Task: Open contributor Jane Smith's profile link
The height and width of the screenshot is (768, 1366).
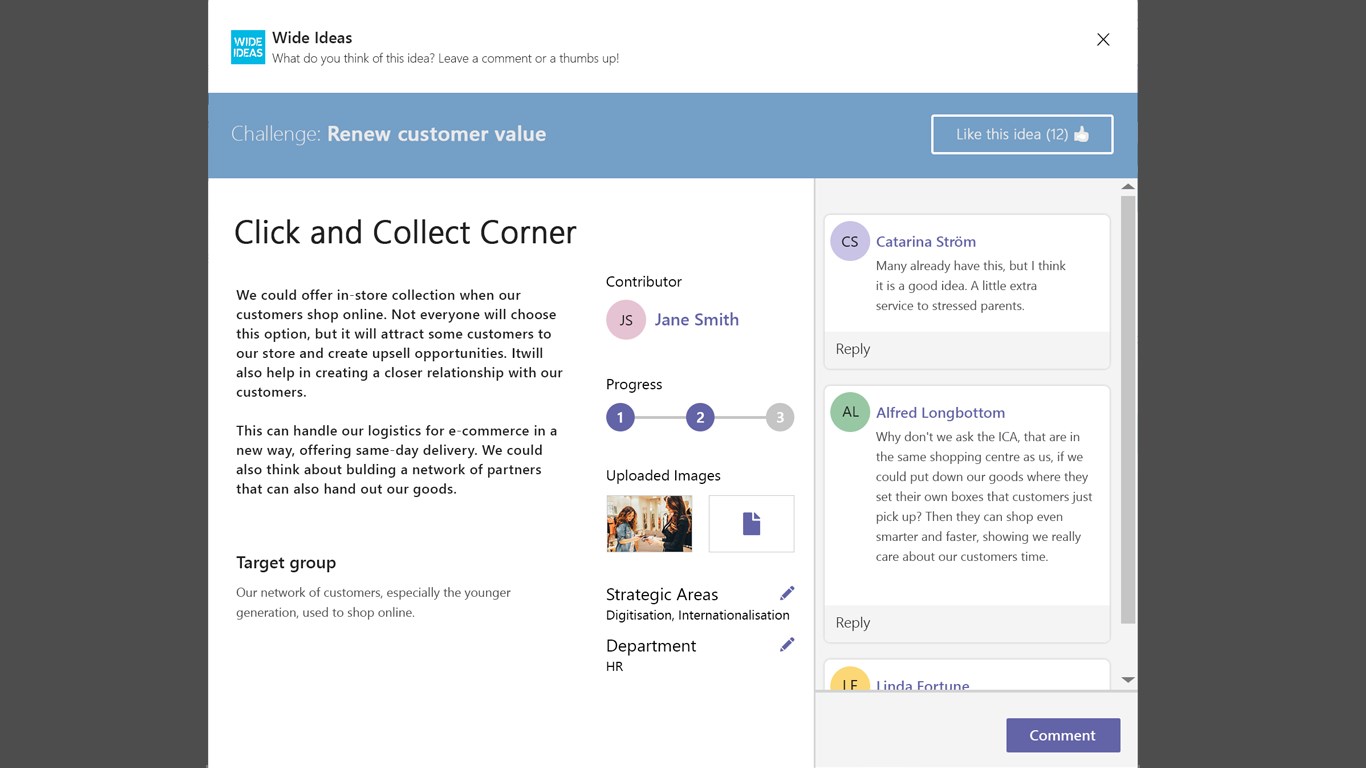Action: pyautogui.click(x=696, y=320)
